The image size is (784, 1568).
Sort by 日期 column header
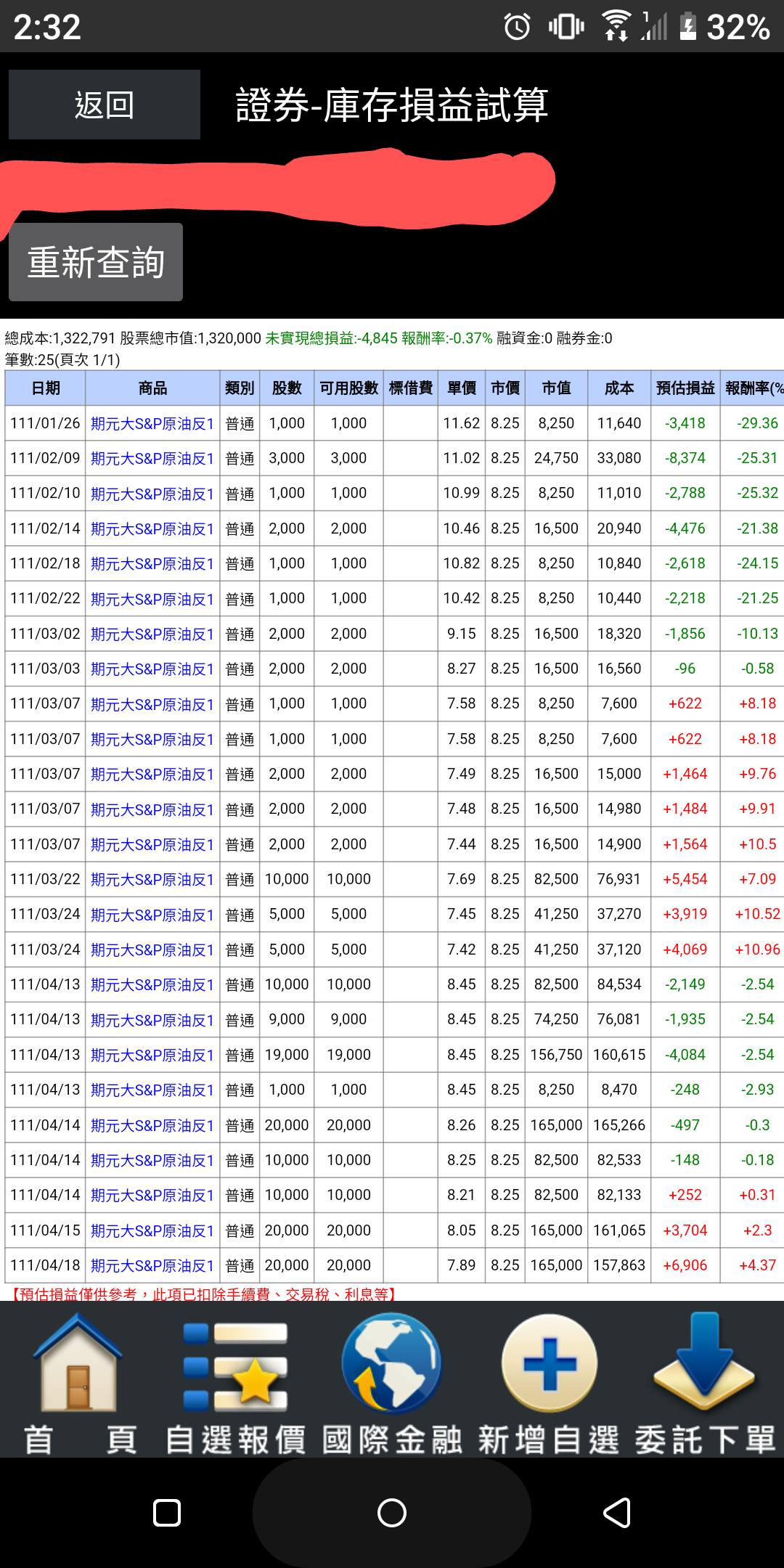(45, 388)
